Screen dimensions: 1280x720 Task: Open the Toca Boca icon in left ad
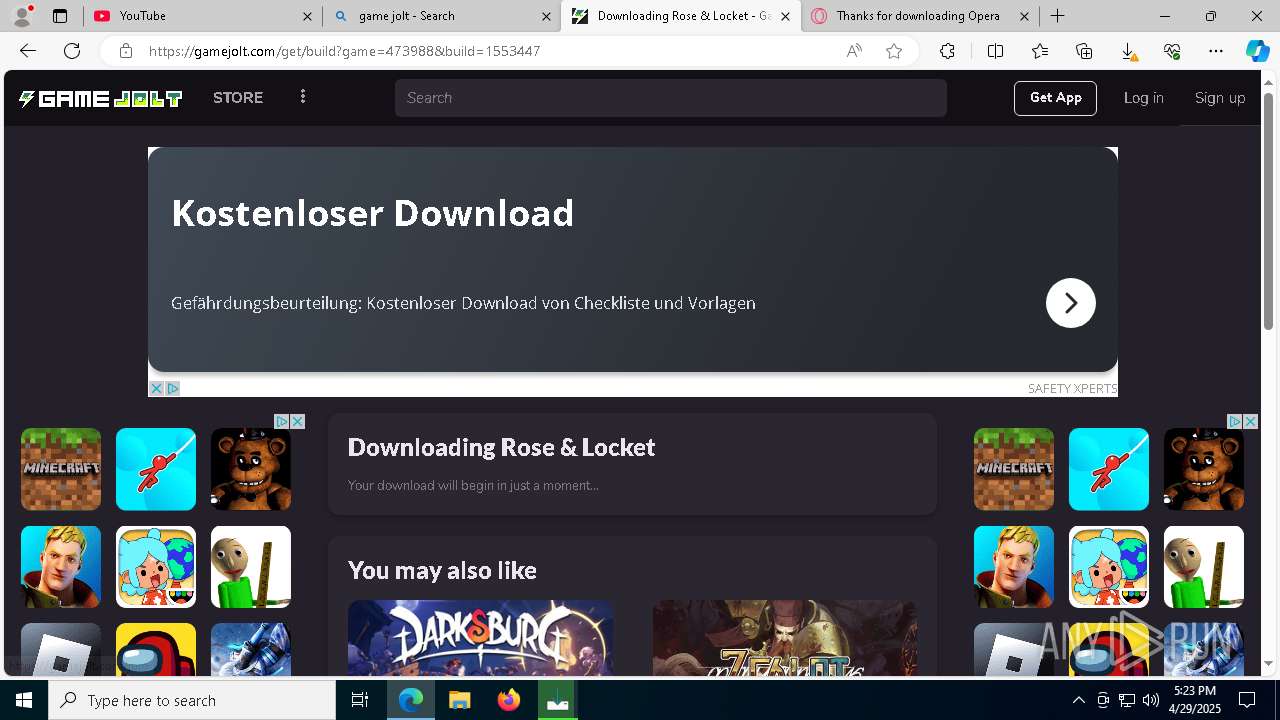156,567
